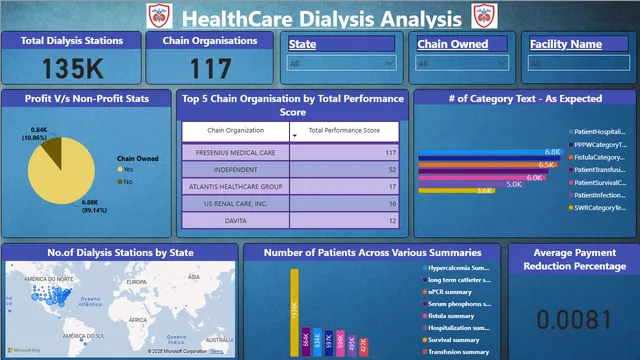Click PatientSurvivalC... legend item
Viewport: 640px width, 360px height.
pos(597,183)
